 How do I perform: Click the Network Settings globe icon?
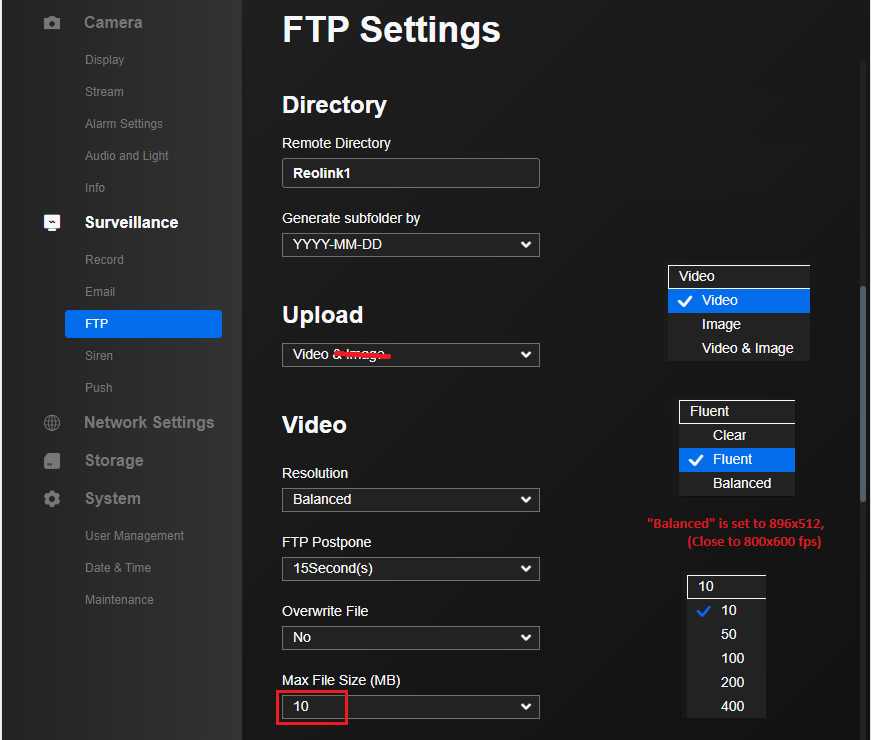[x=52, y=423]
